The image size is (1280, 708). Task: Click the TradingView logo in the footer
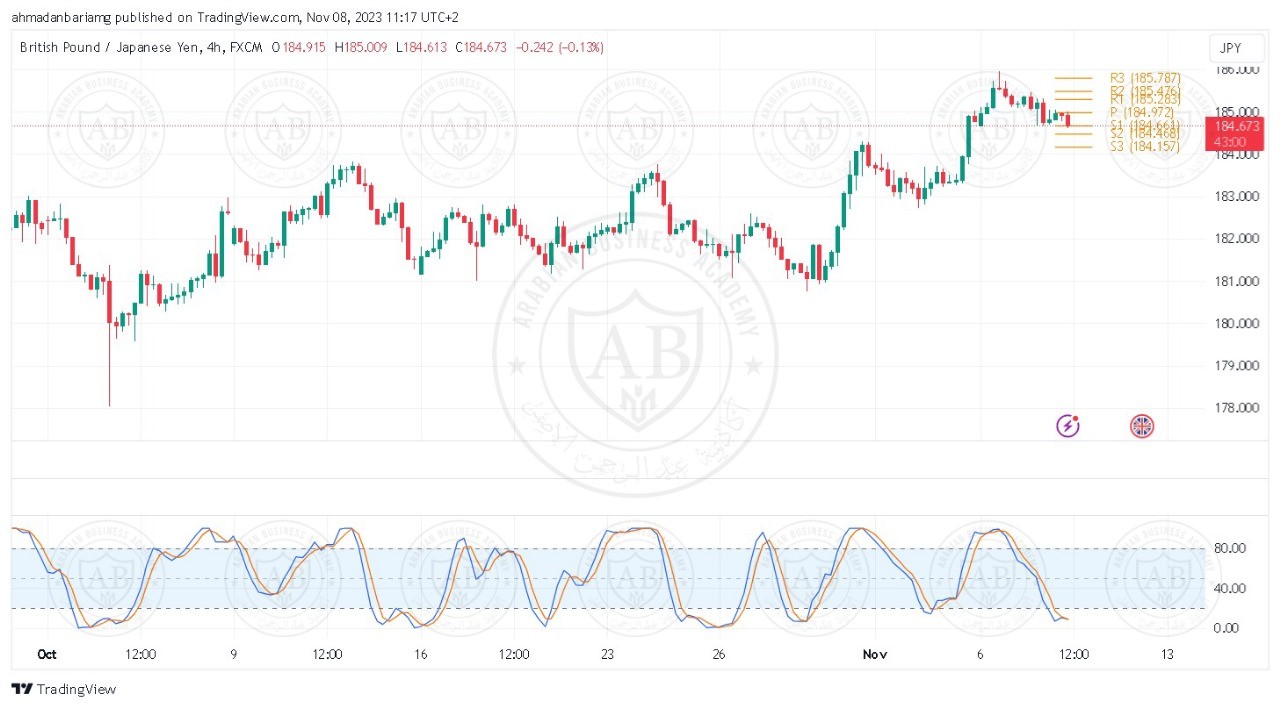(x=64, y=689)
